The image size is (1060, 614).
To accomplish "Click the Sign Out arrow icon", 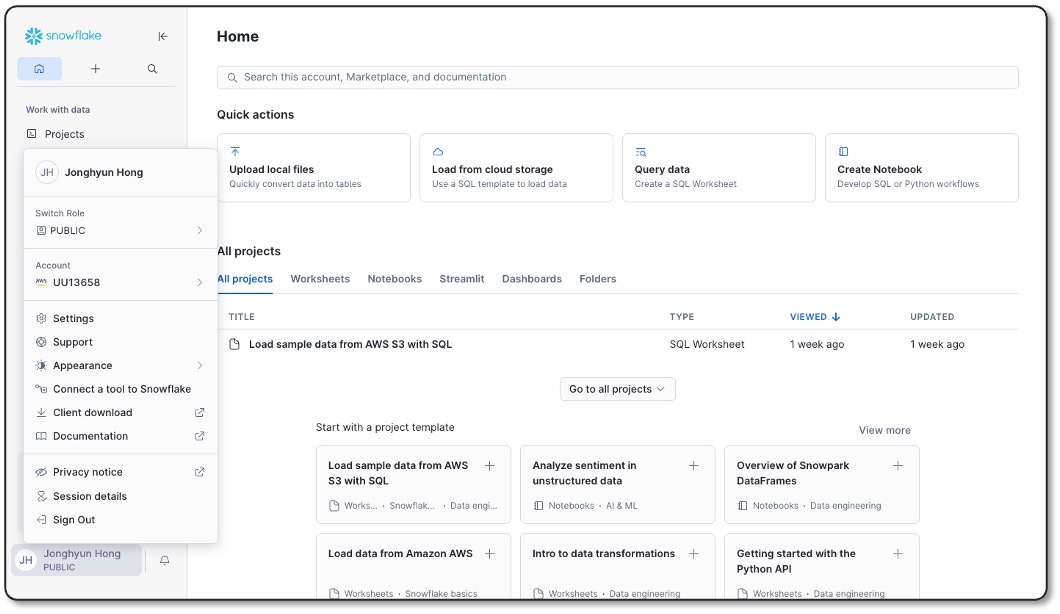I will click(x=41, y=520).
